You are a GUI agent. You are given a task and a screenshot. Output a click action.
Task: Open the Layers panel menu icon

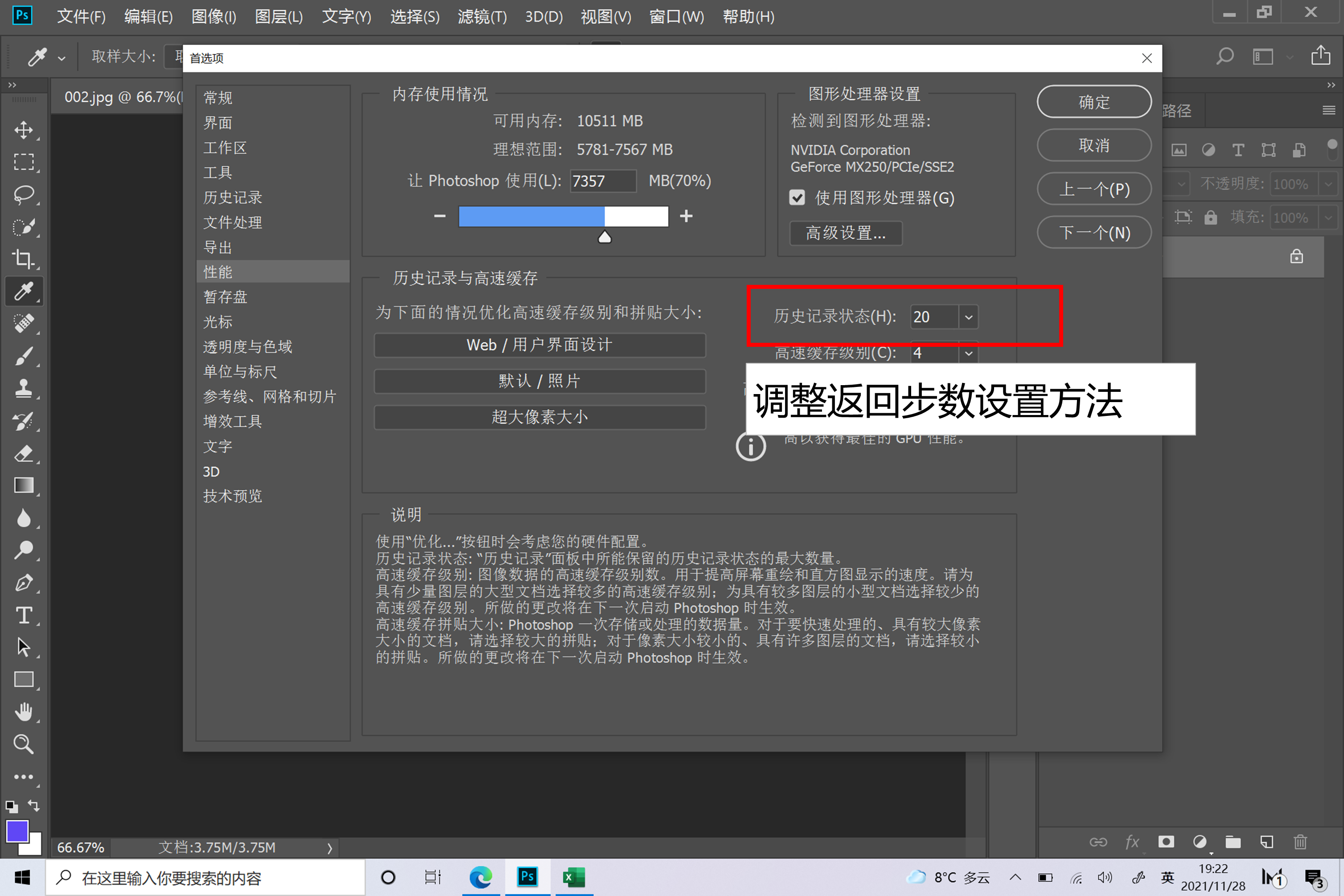pyautogui.click(x=1328, y=110)
